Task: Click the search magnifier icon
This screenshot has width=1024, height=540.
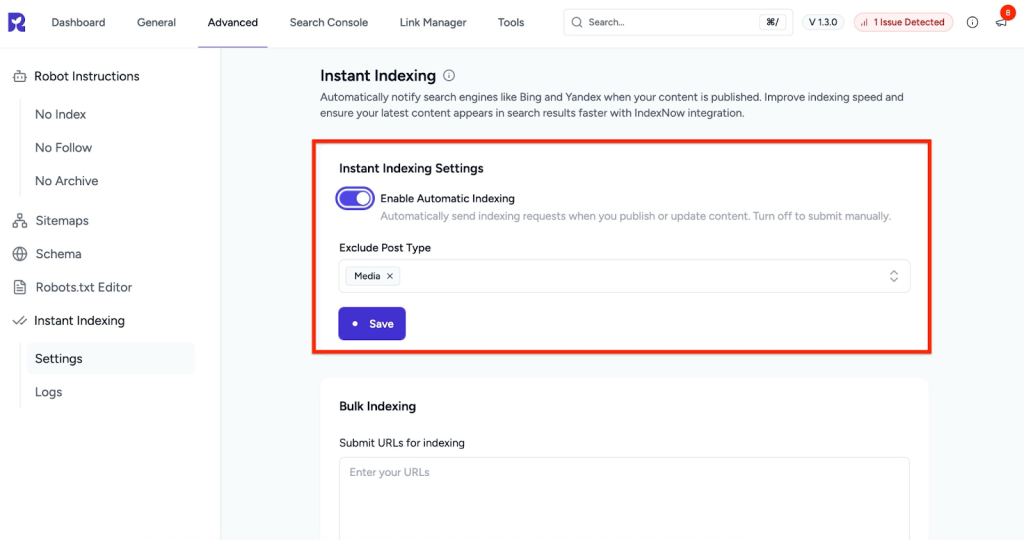Action: point(577,22)
